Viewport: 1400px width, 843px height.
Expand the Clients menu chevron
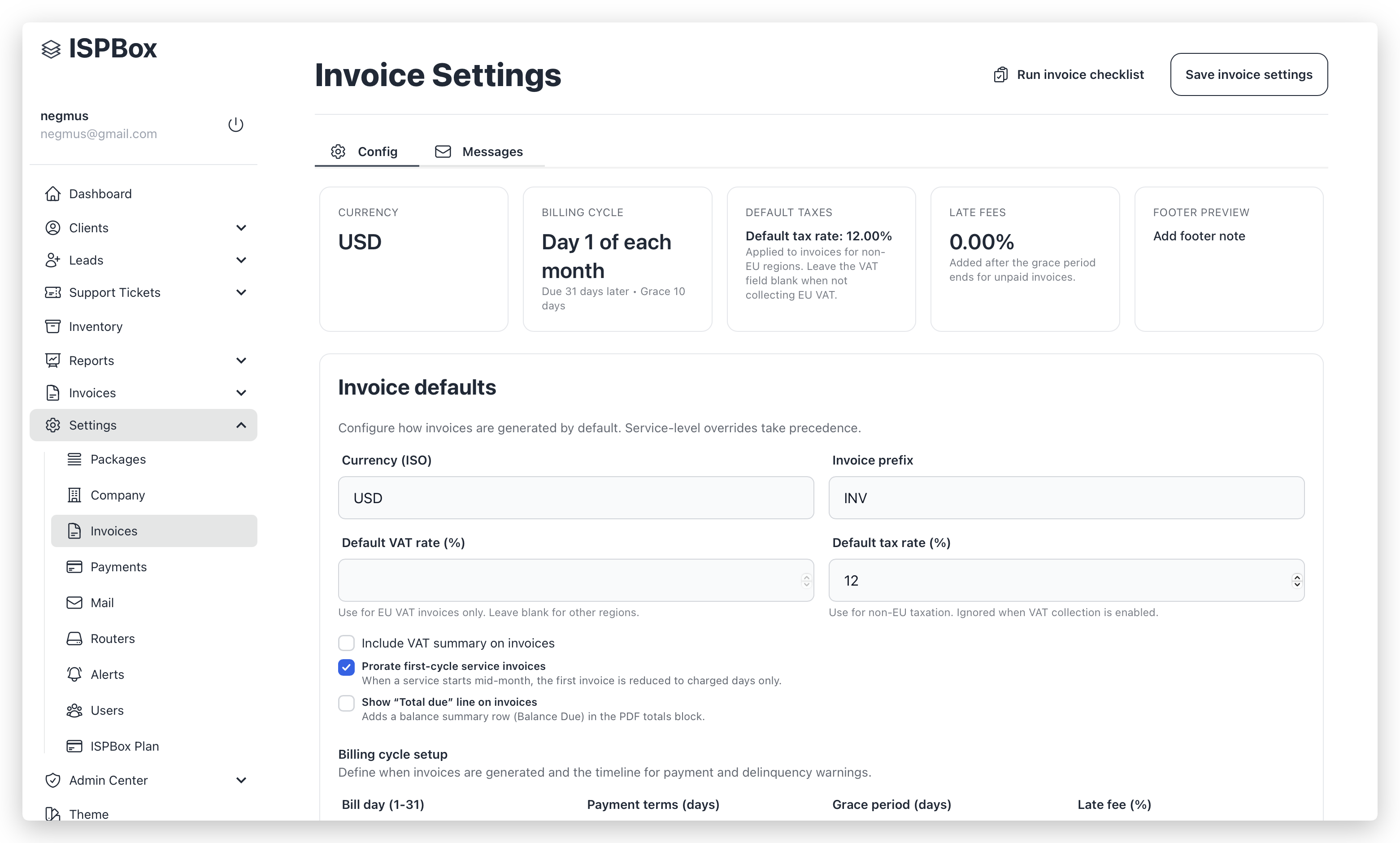pyautogui.click(x=241, y=228)
